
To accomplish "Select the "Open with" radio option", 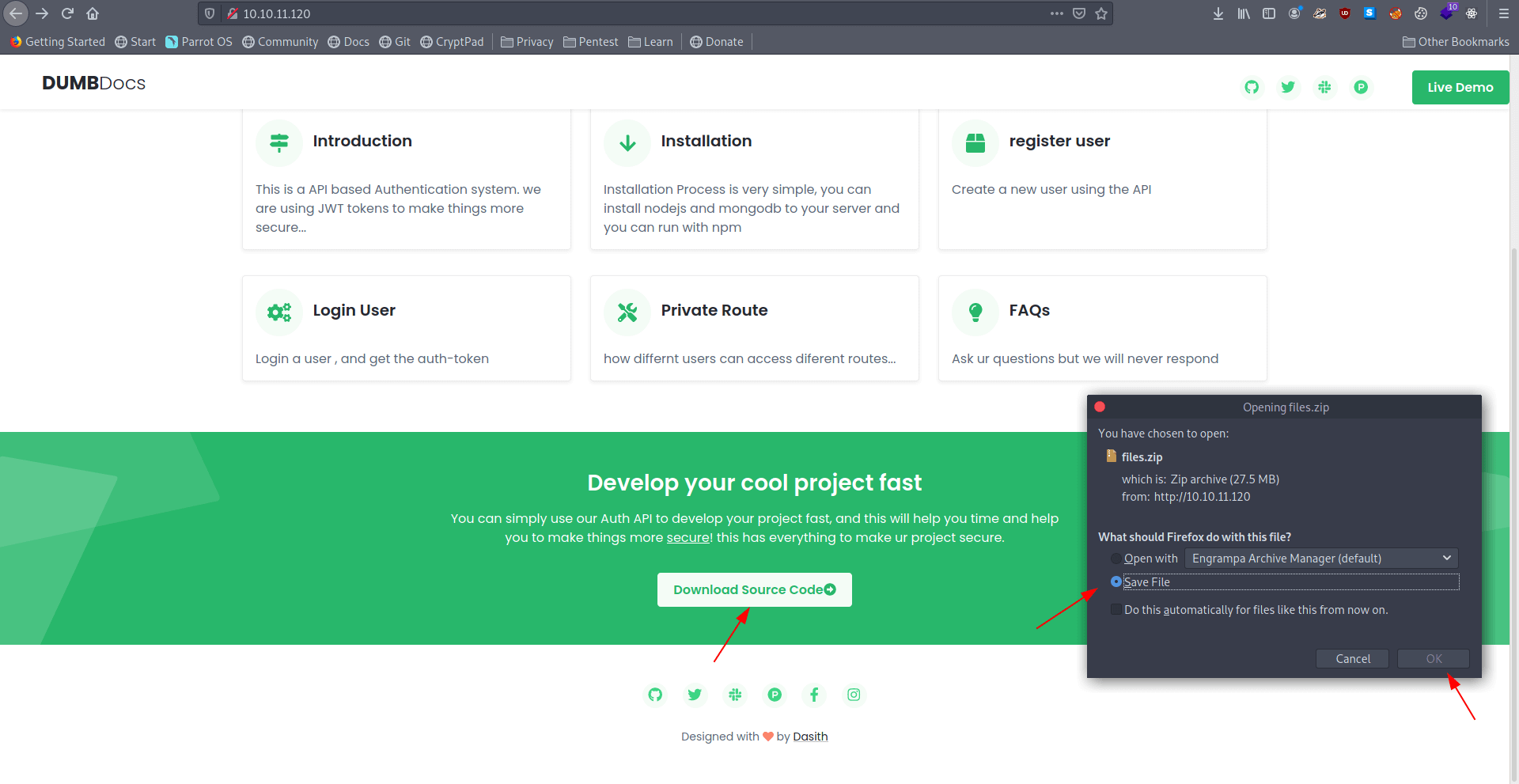I will click(x=1116, y=559).
